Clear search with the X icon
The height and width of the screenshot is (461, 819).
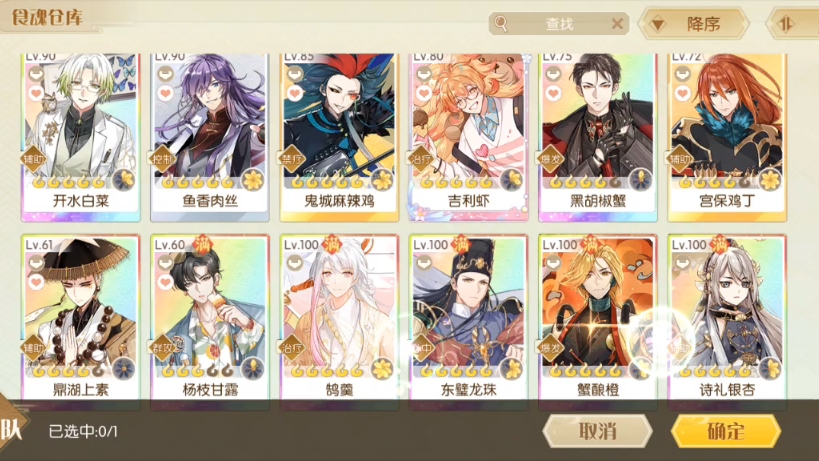[x=617, y=23]
